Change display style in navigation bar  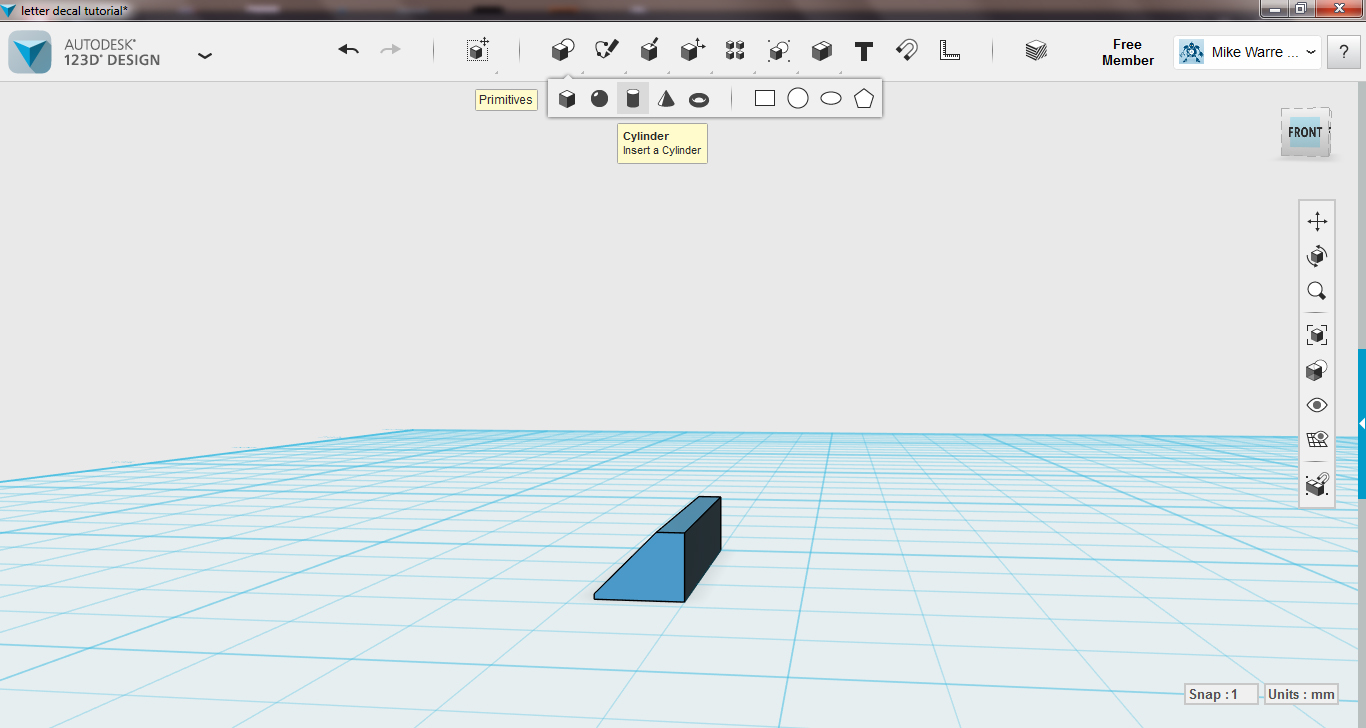[x=1317, y=370]
